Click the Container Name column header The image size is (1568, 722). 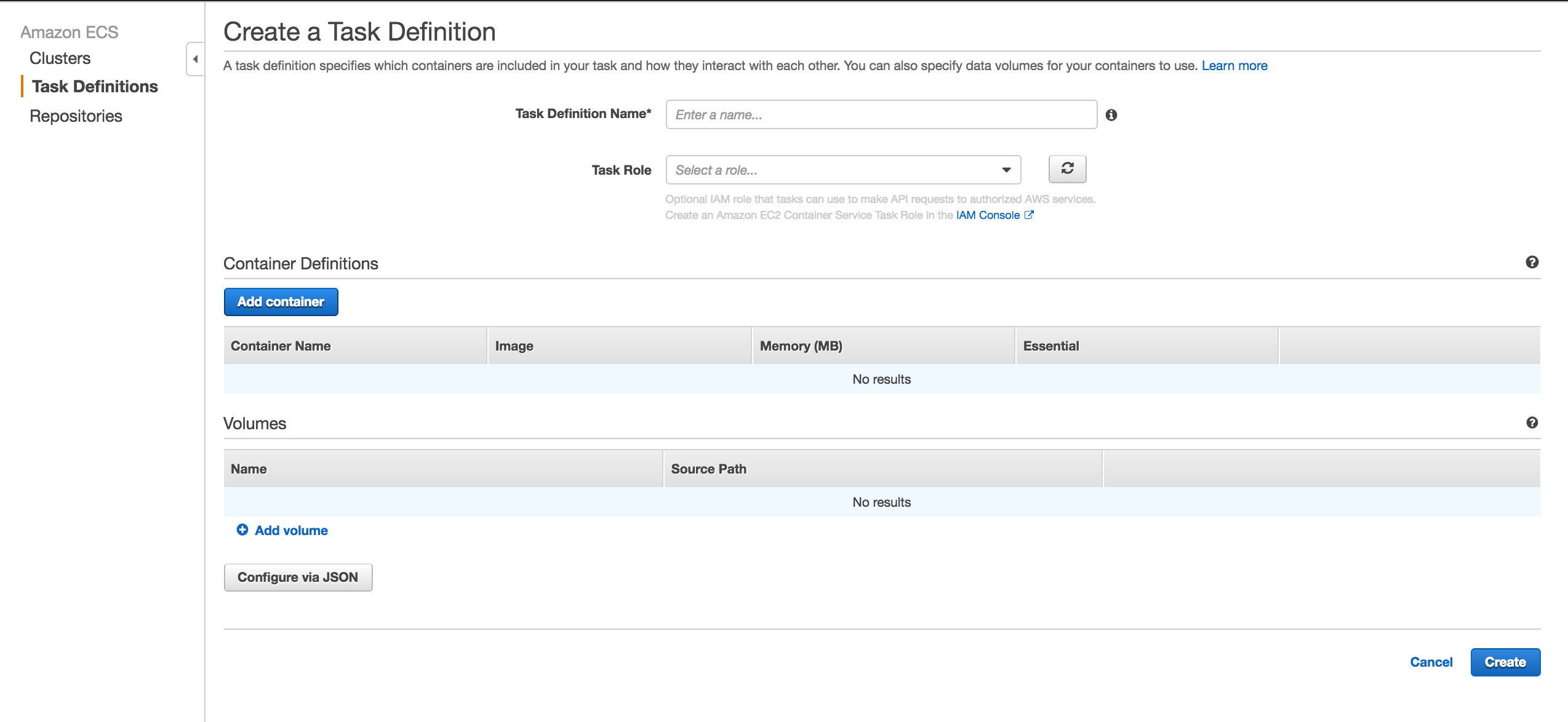[x=279, y=345]
